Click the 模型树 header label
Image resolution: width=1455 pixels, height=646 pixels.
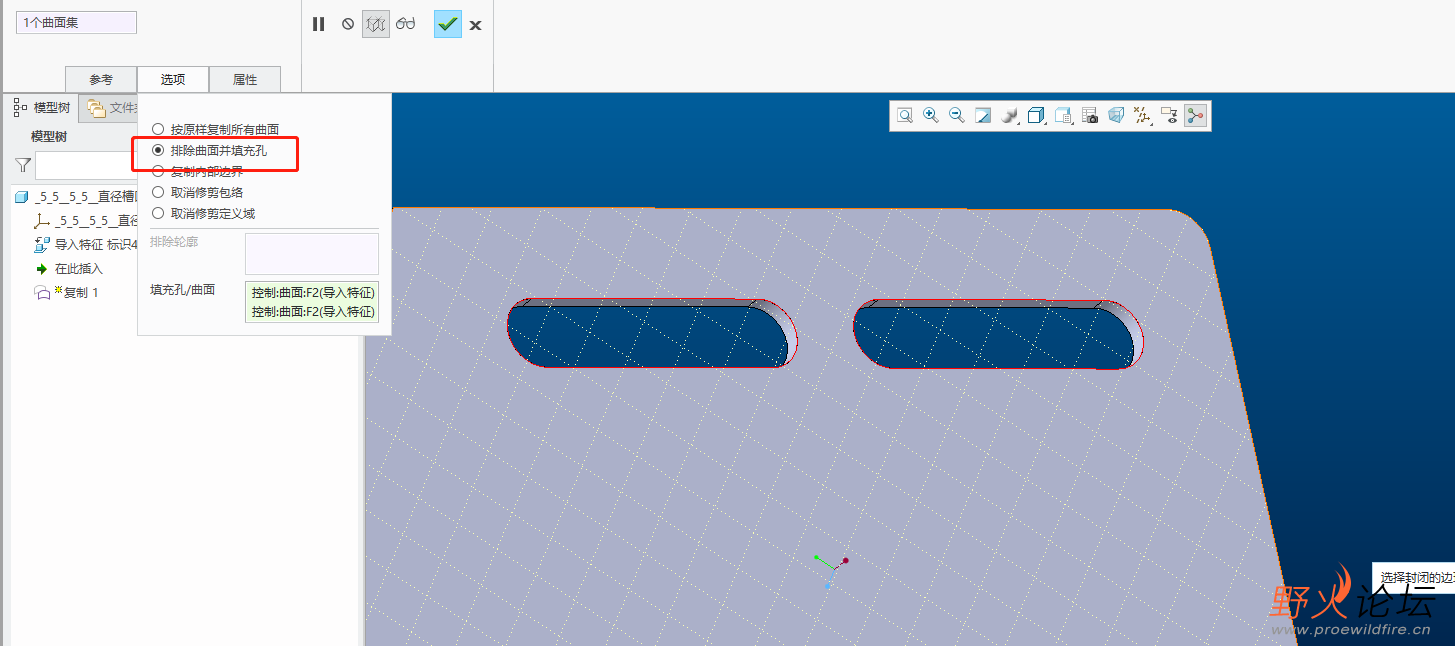(49, 137)
